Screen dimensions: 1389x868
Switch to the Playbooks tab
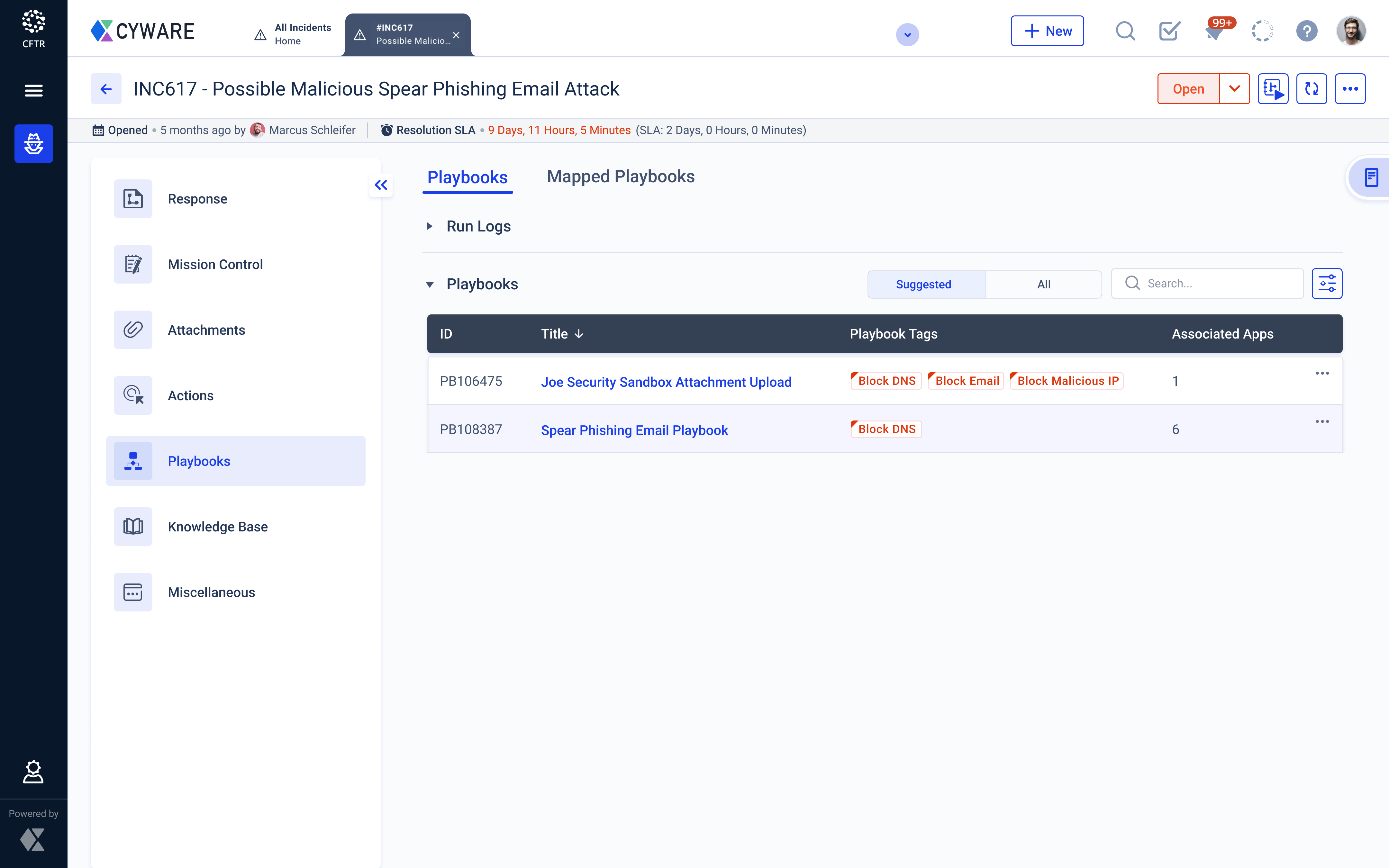click(467, 177)
